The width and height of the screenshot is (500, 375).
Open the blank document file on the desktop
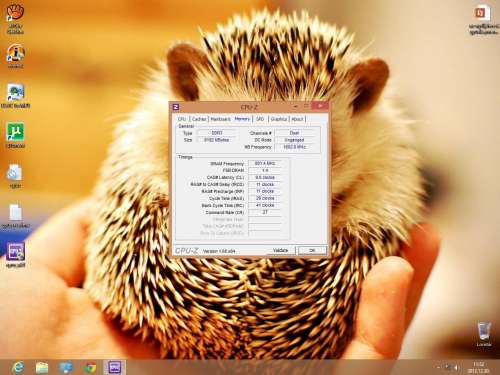15,216
